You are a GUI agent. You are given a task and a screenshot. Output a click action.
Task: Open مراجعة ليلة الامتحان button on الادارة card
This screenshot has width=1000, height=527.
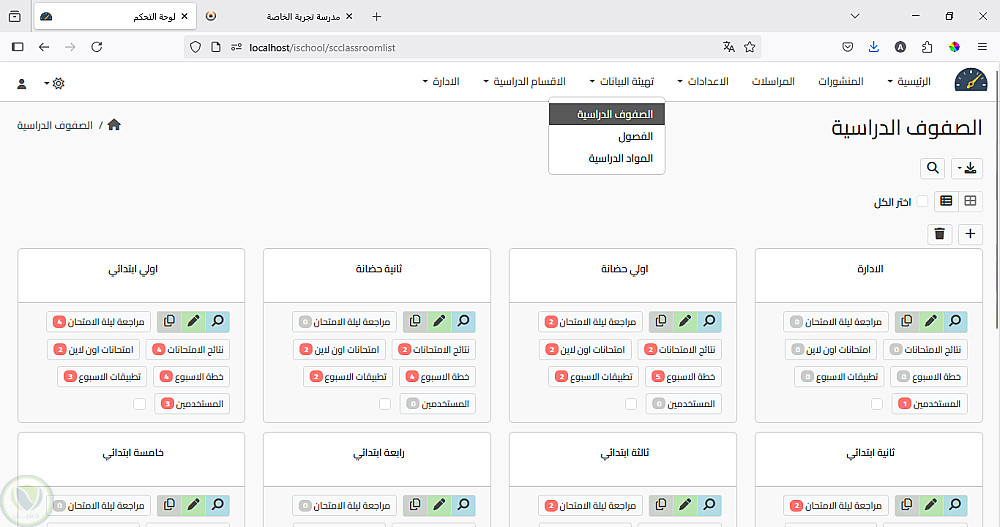835,322
